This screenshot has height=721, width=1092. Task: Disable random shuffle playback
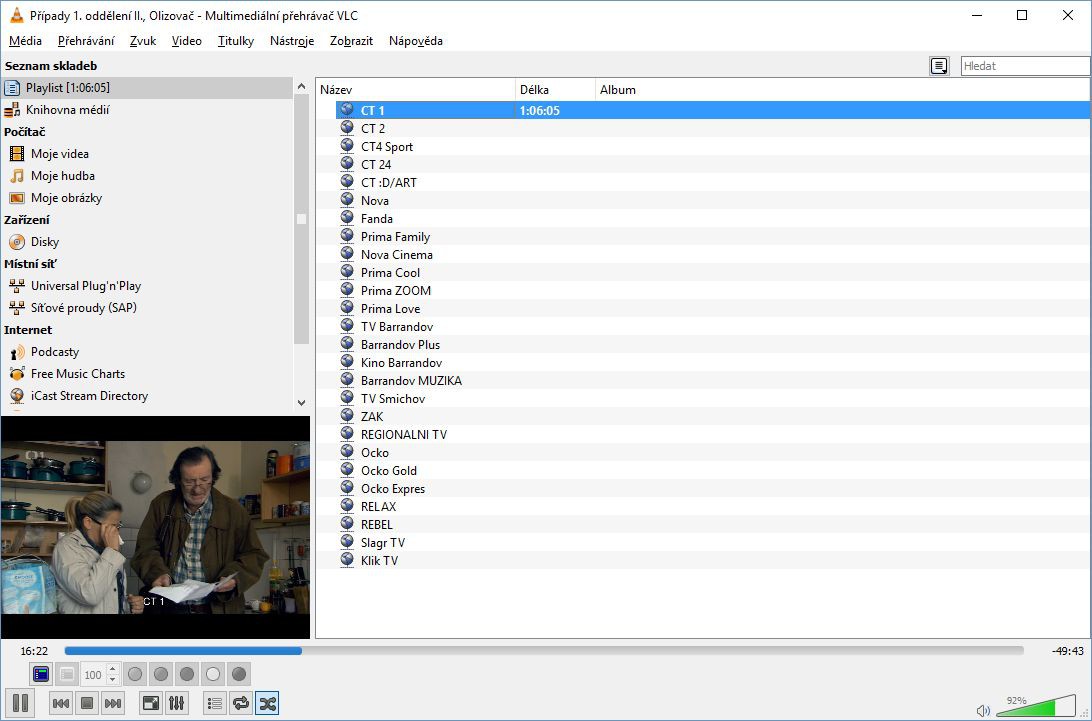click(267, 704)
